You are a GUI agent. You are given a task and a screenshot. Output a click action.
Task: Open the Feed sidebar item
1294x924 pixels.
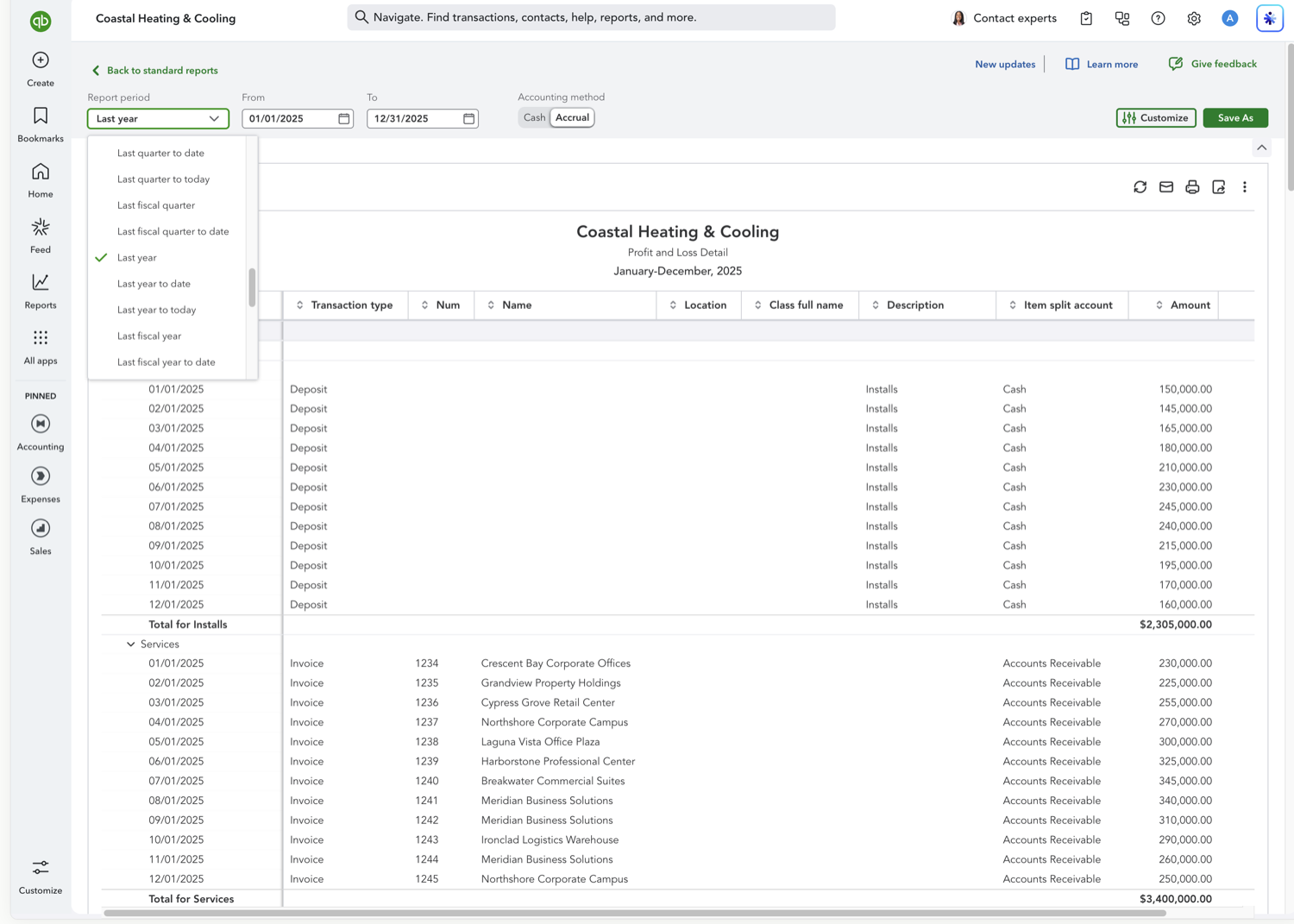41,236
